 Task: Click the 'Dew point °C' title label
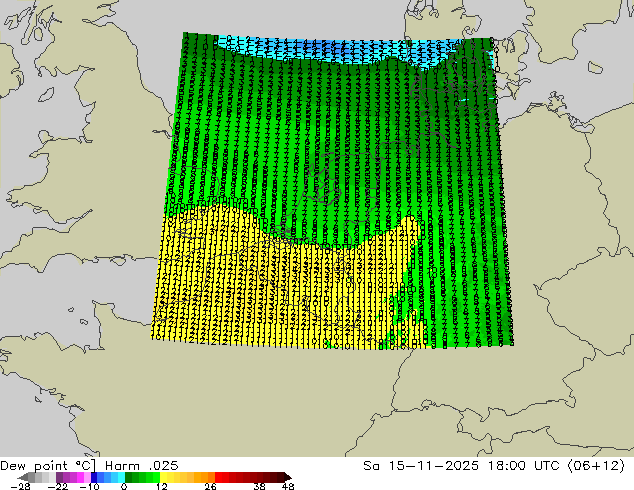click(x=48, y=466)
